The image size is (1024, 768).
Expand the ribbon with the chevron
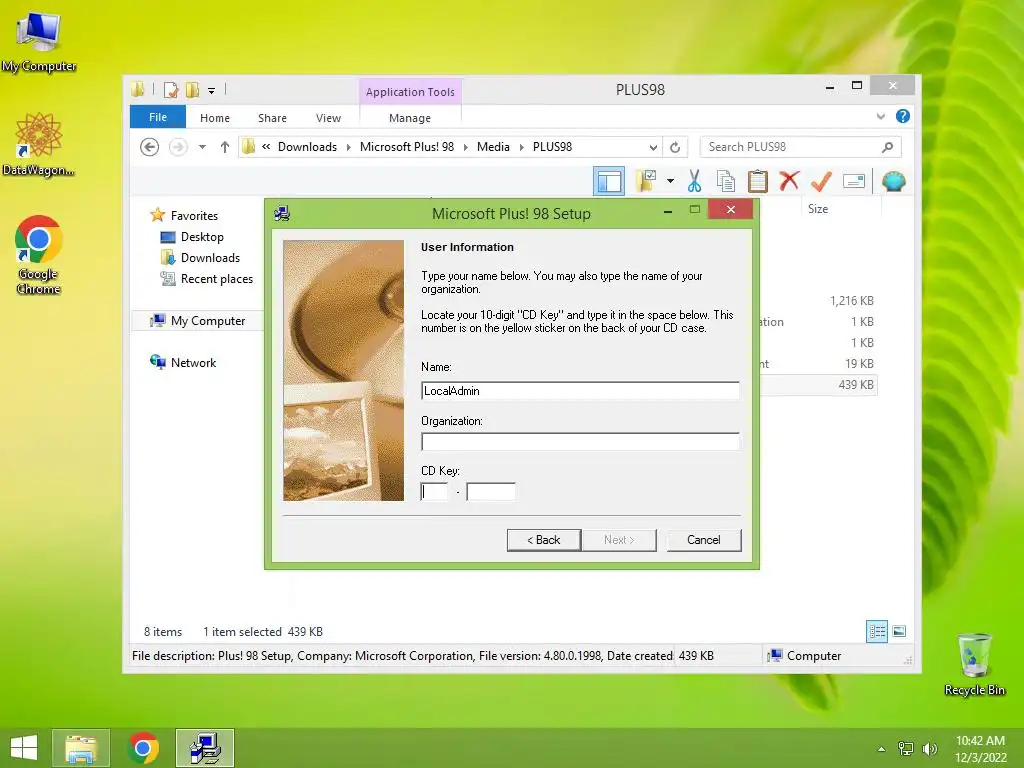coord(880,116)
